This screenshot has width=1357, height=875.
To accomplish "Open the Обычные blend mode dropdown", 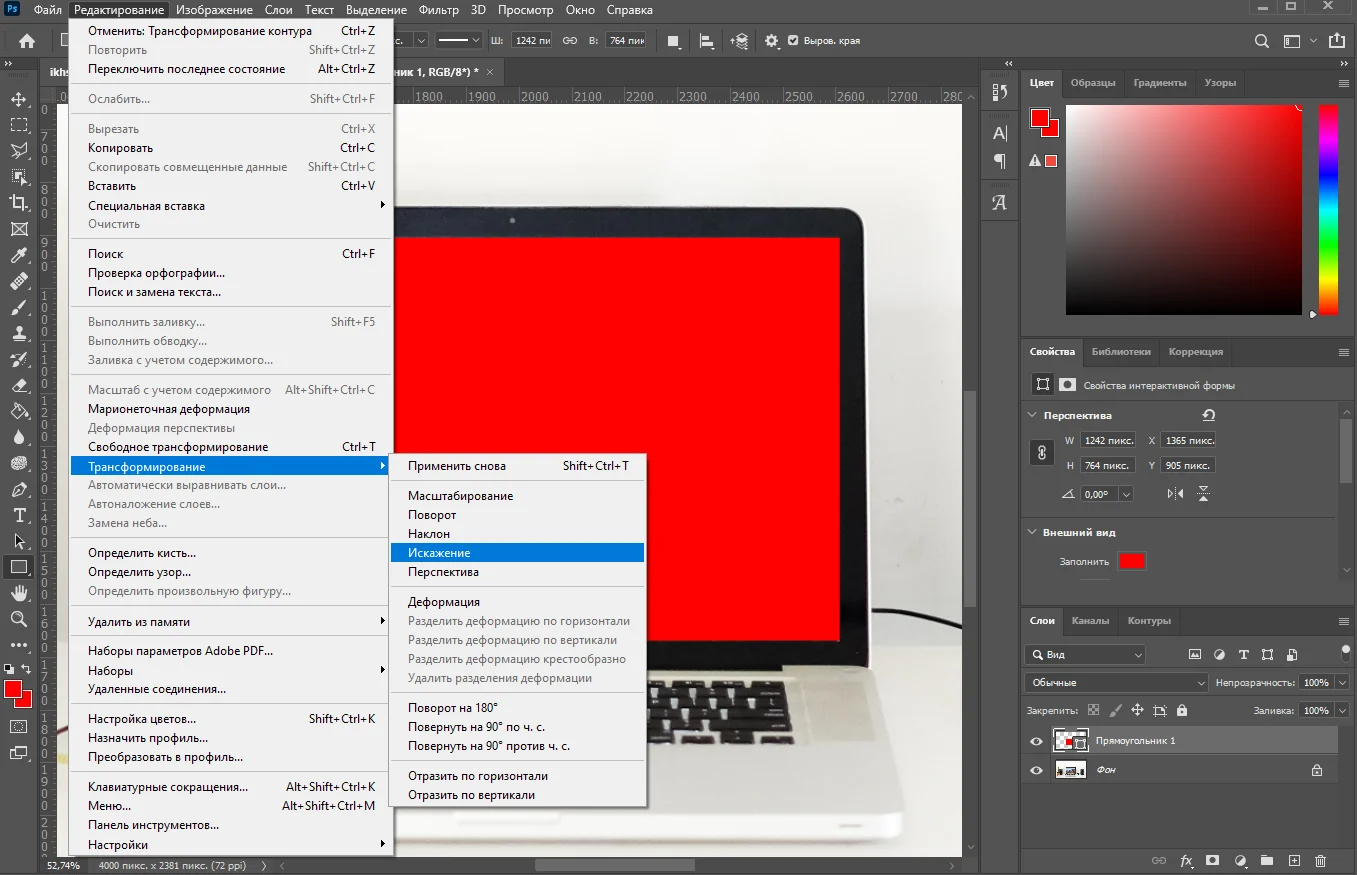I will (1116, 682).
